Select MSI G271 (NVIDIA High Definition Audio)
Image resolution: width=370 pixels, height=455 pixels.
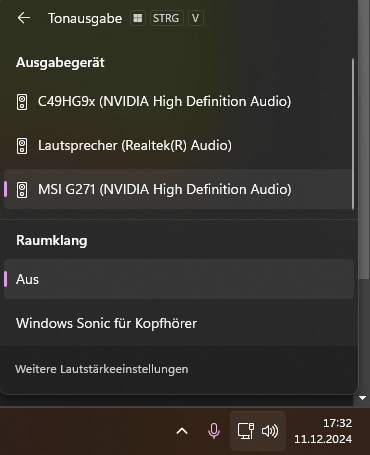click(178, 189)
